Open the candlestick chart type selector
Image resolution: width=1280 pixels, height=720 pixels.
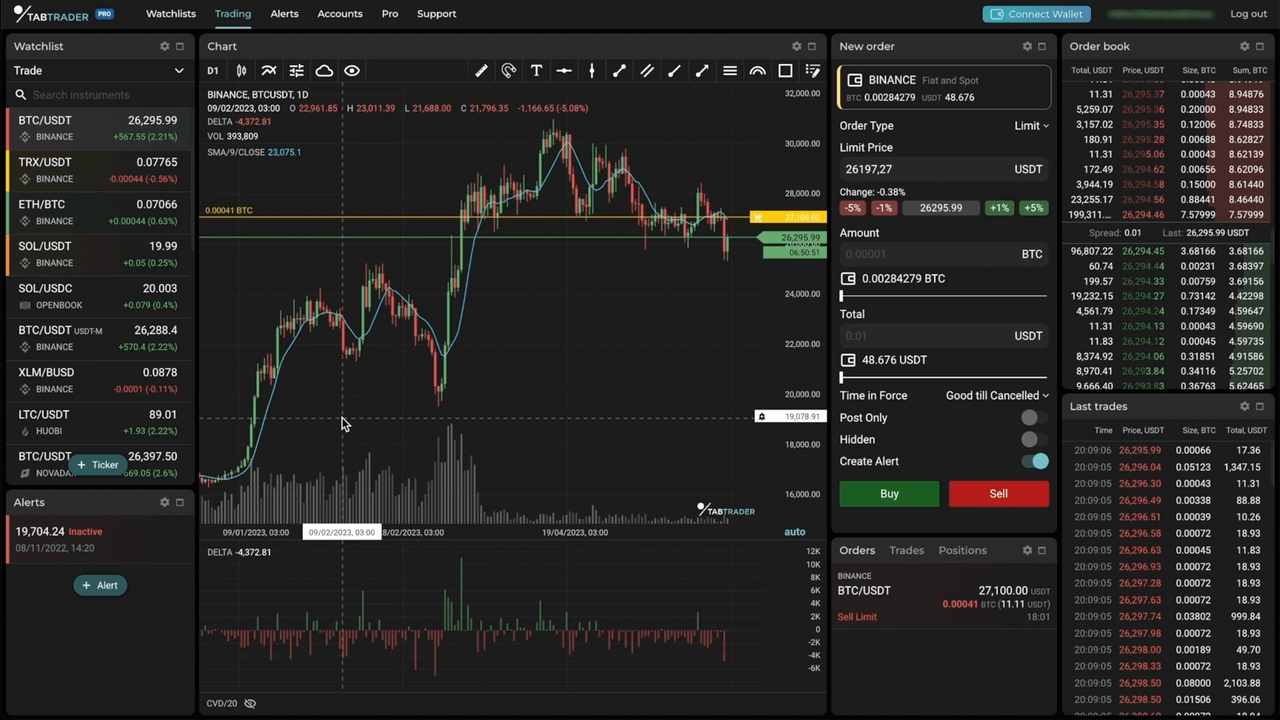tap(241, 71)
